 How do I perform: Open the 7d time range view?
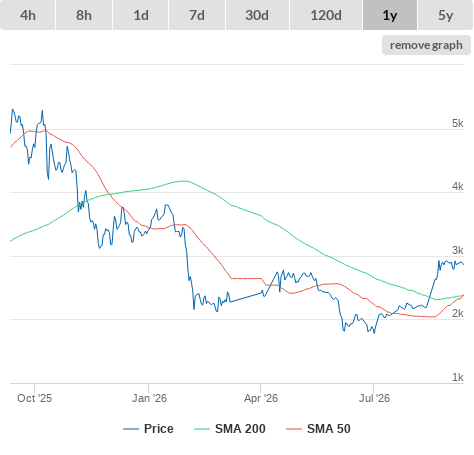[x=197, y=15]
